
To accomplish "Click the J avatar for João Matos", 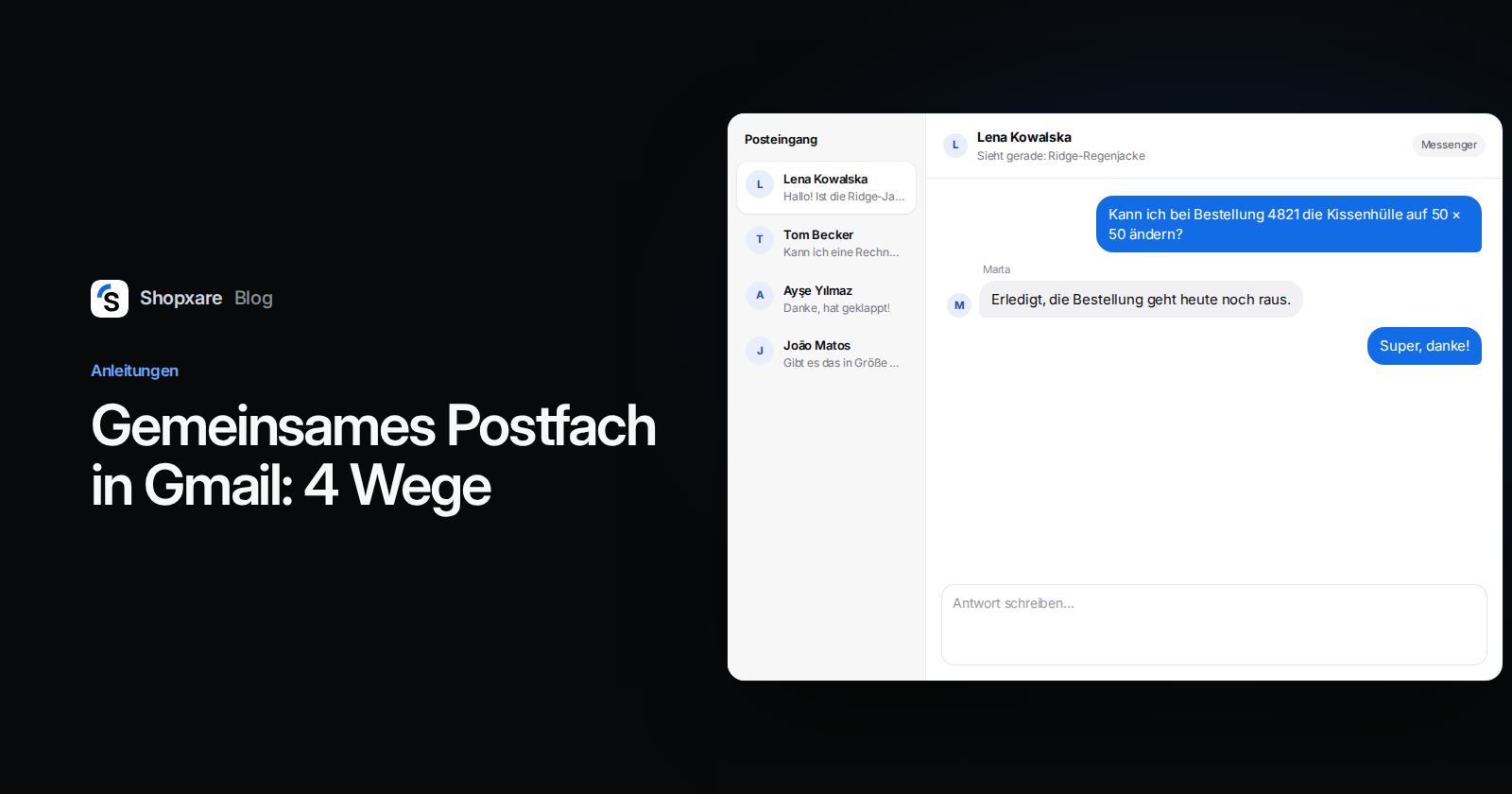I will coord(760,351).
